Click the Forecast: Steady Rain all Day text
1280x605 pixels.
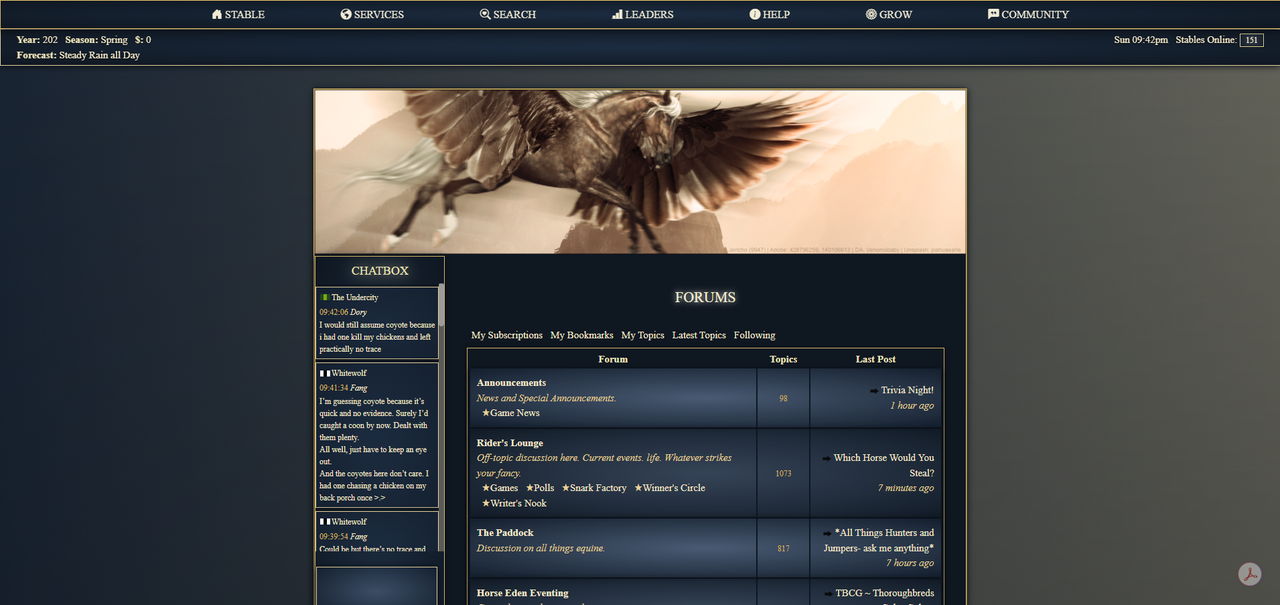pos(78,55)
